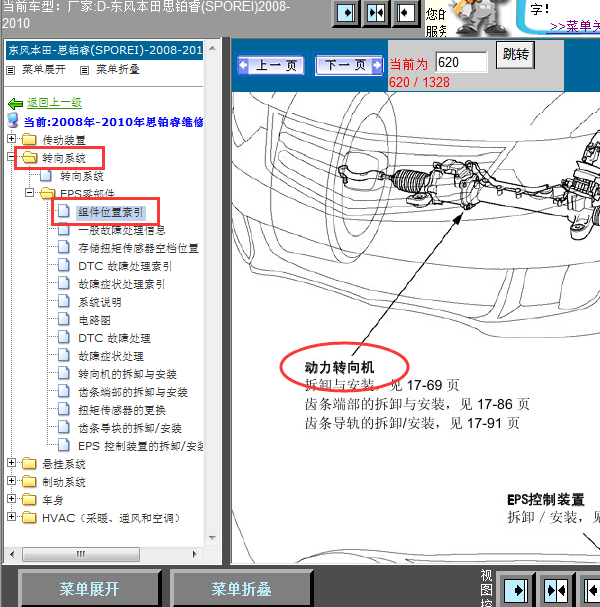The height and width of the screenshot is (607, 600).
Task: Click the top right-arrow view control icon
Action: (346, 14)
